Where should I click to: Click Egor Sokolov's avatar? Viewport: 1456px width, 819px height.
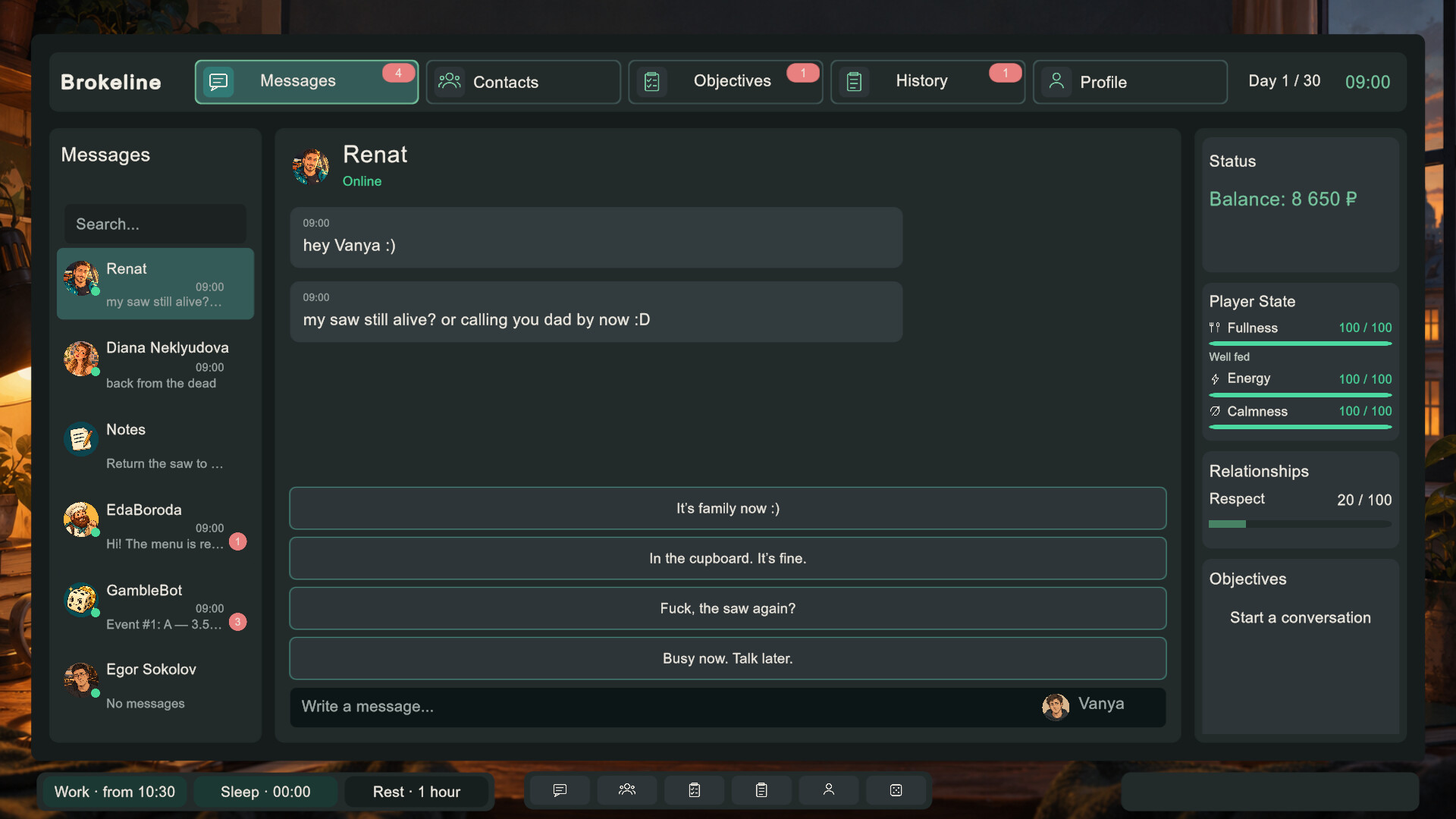coord(81,680)
